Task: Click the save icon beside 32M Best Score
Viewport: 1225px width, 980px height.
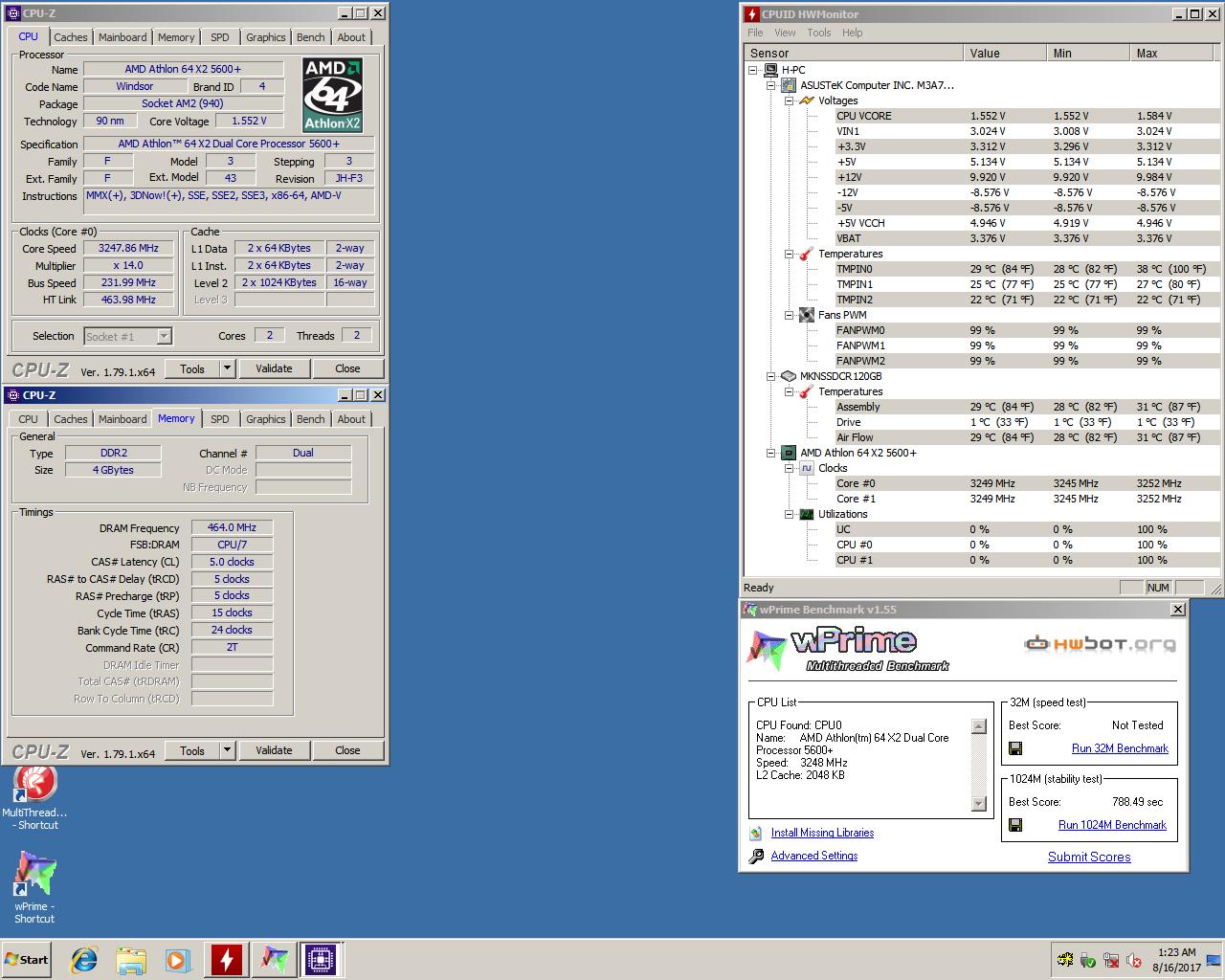Action: [x=1015, y=748]
